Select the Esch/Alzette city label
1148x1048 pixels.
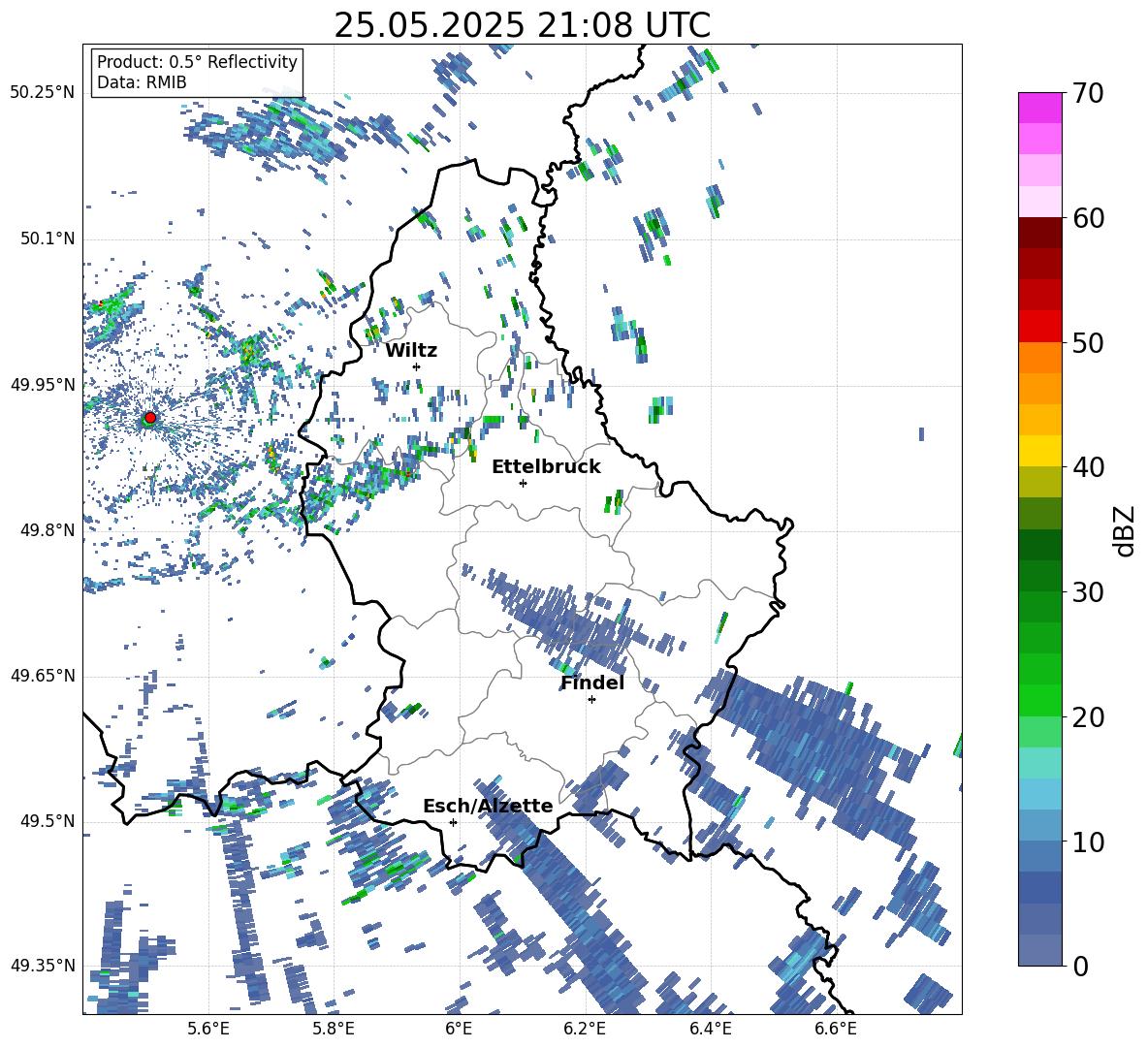coord(488,806)
